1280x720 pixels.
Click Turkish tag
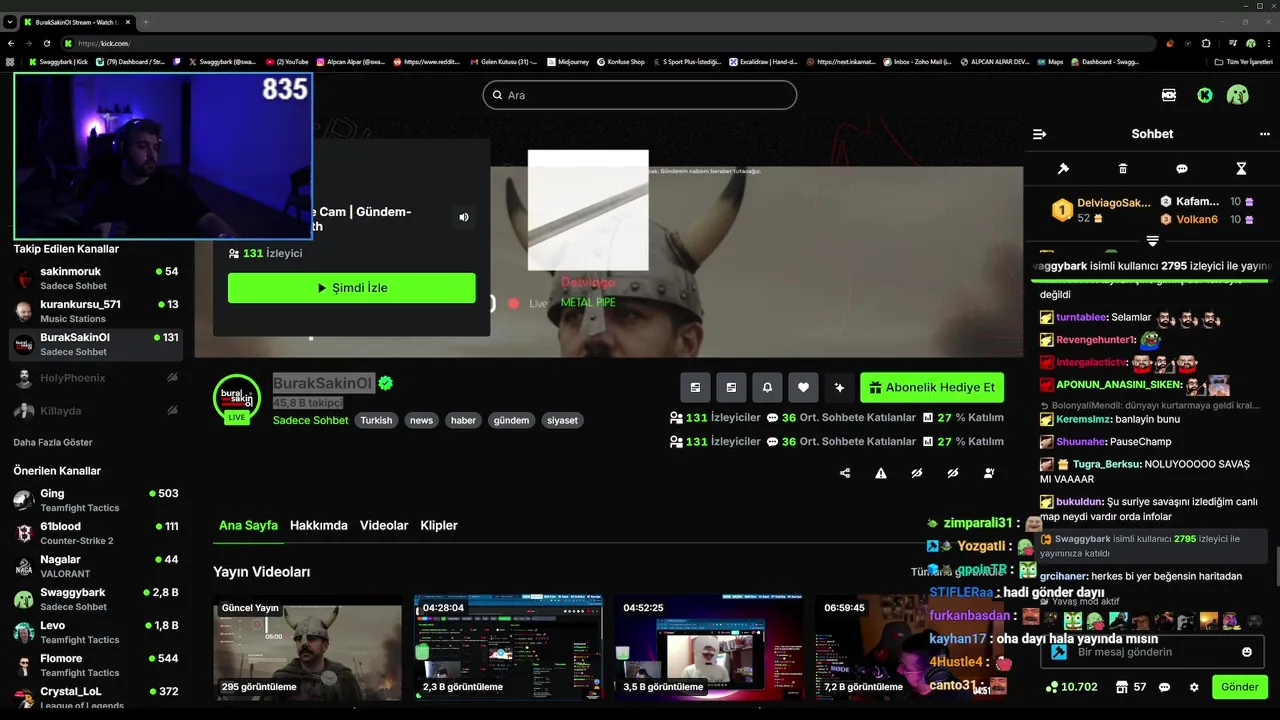point(376,421)
